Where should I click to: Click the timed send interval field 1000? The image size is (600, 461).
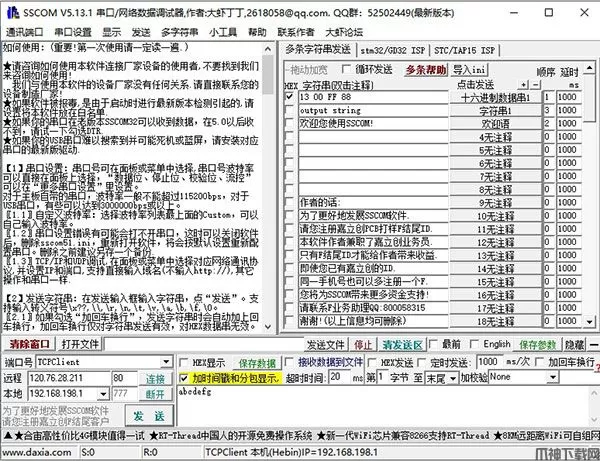(x=489, y=362)
